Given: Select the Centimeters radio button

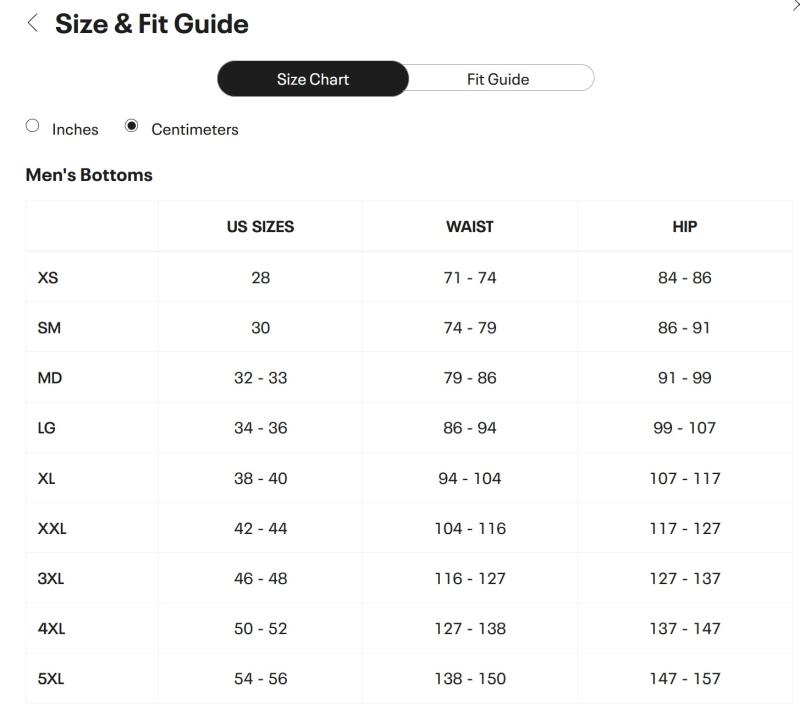Looking at the screenshot, I should tap(131, 126).
